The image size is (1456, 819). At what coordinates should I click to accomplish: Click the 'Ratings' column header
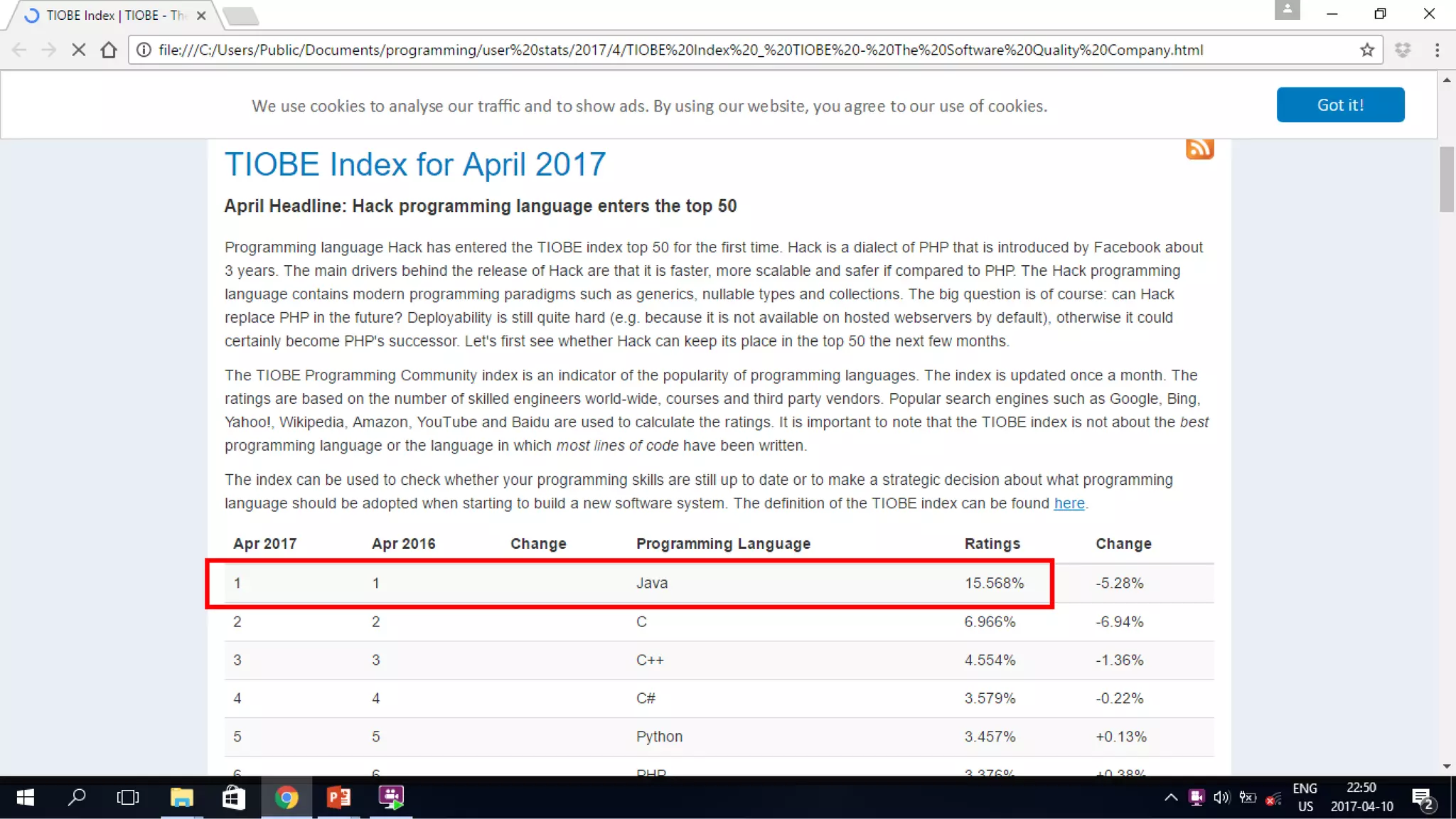click(992, 544)
